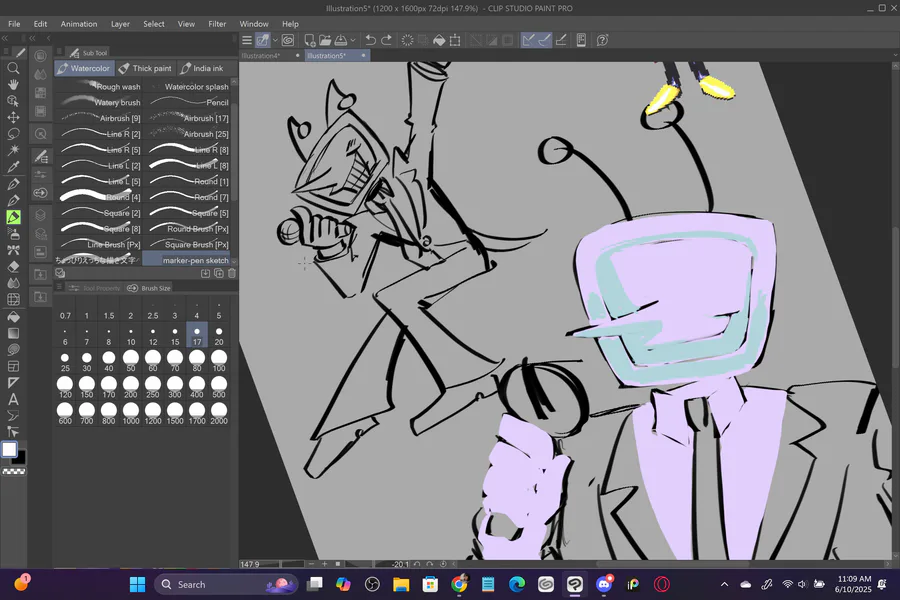This screenshot has height=600, width=900.
Task: Click the Redo arrow in command bar
Action: pos(387,40)
